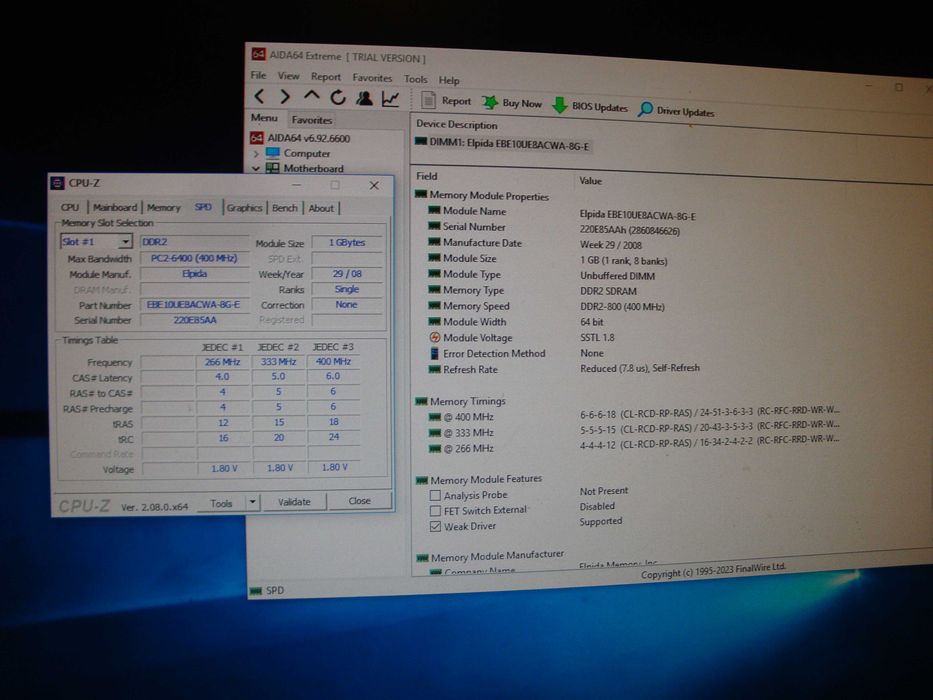Select the Menu panel tab in AIDA64
Screen dimensions: 933x700
tap(264, 118)
